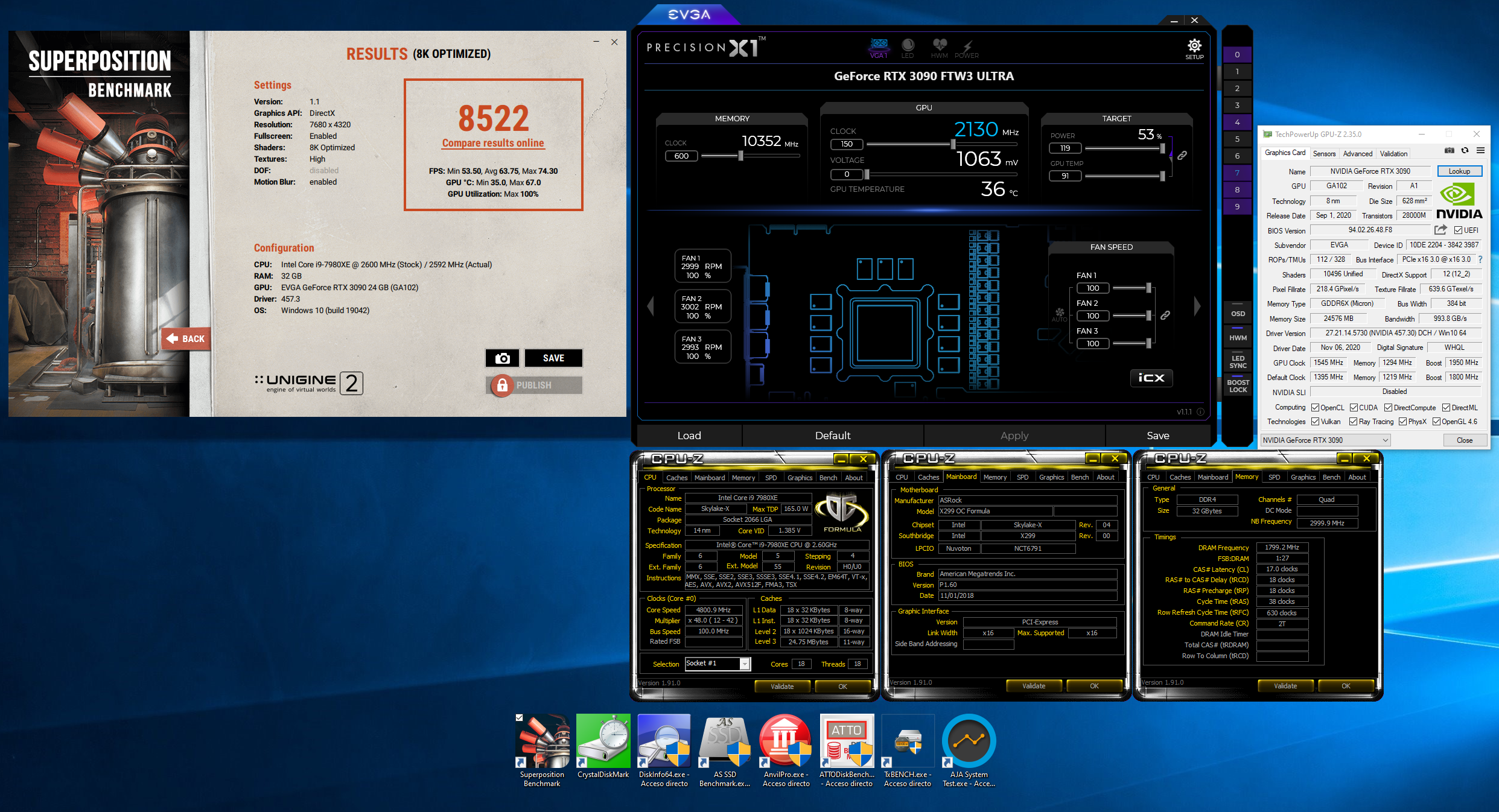Click the GPU clock slider handle
Viewport: 1499px width, 812px height.
pos(953,144)
